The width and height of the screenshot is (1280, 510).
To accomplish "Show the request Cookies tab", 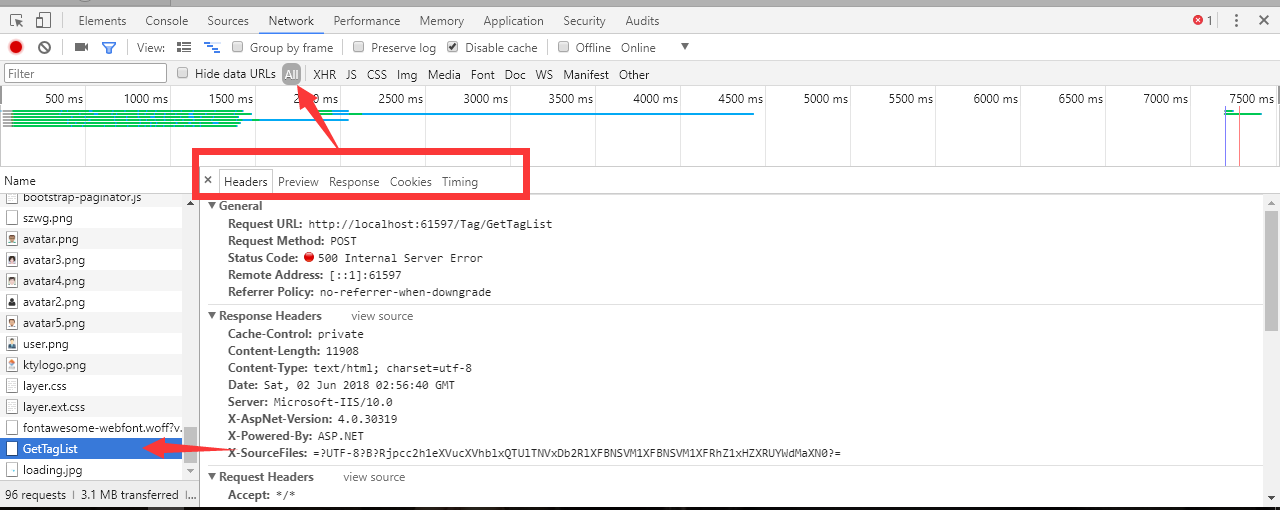I will [x=411, y=182].
